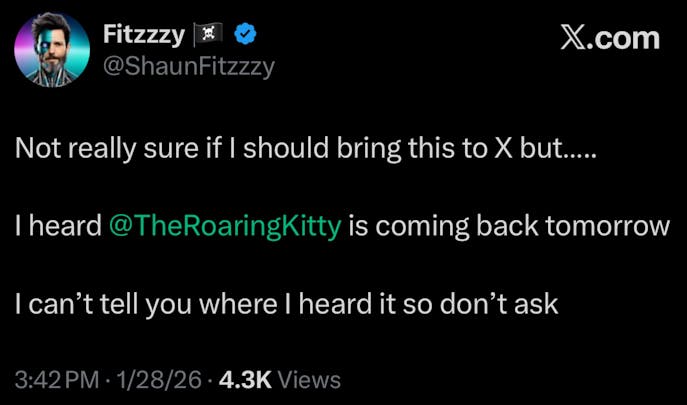
Task: Open the @ShaunFitzzzy handle link
Action: click(189, 67)
